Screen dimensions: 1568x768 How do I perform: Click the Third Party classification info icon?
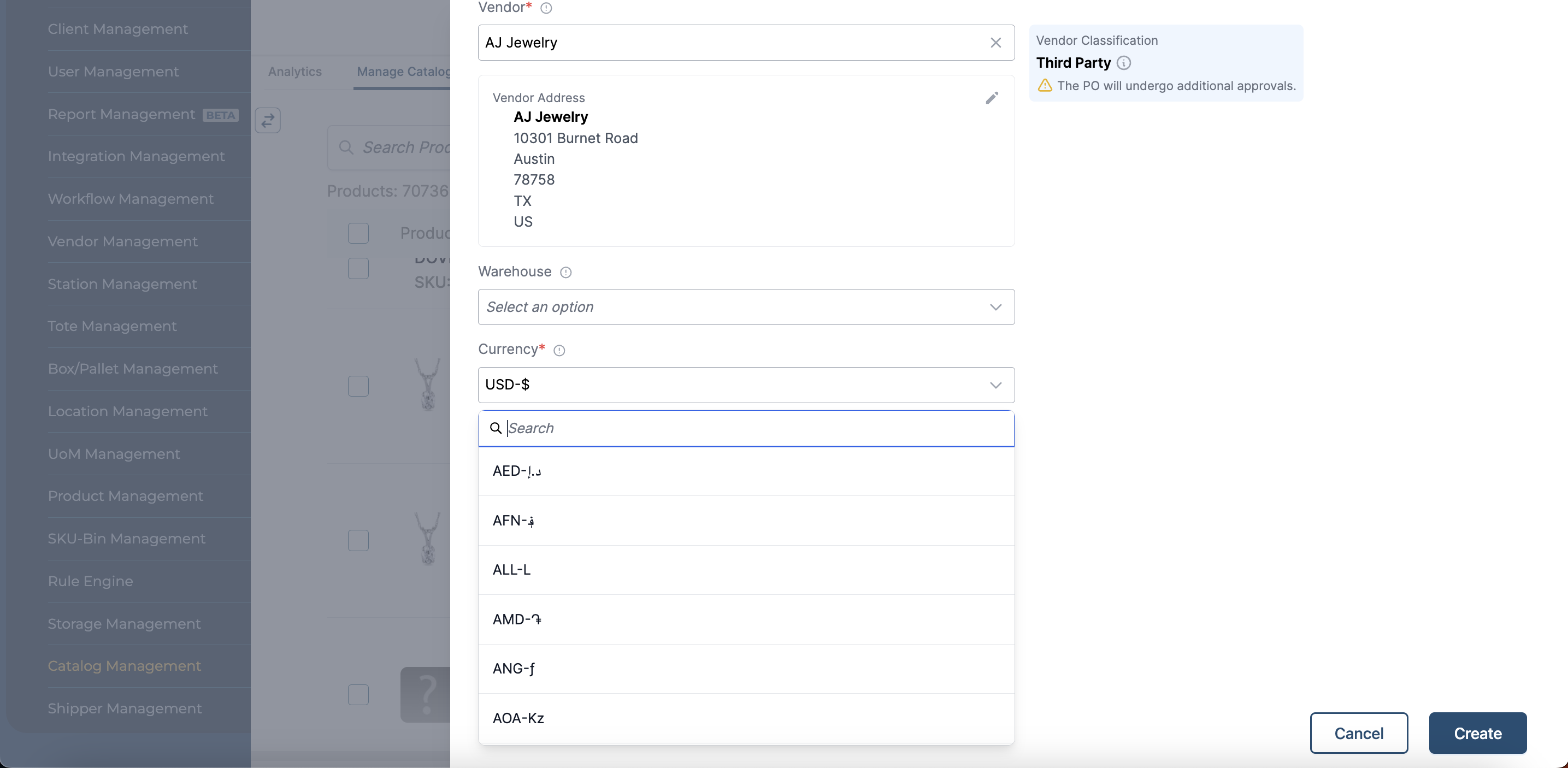point(1124,63)
